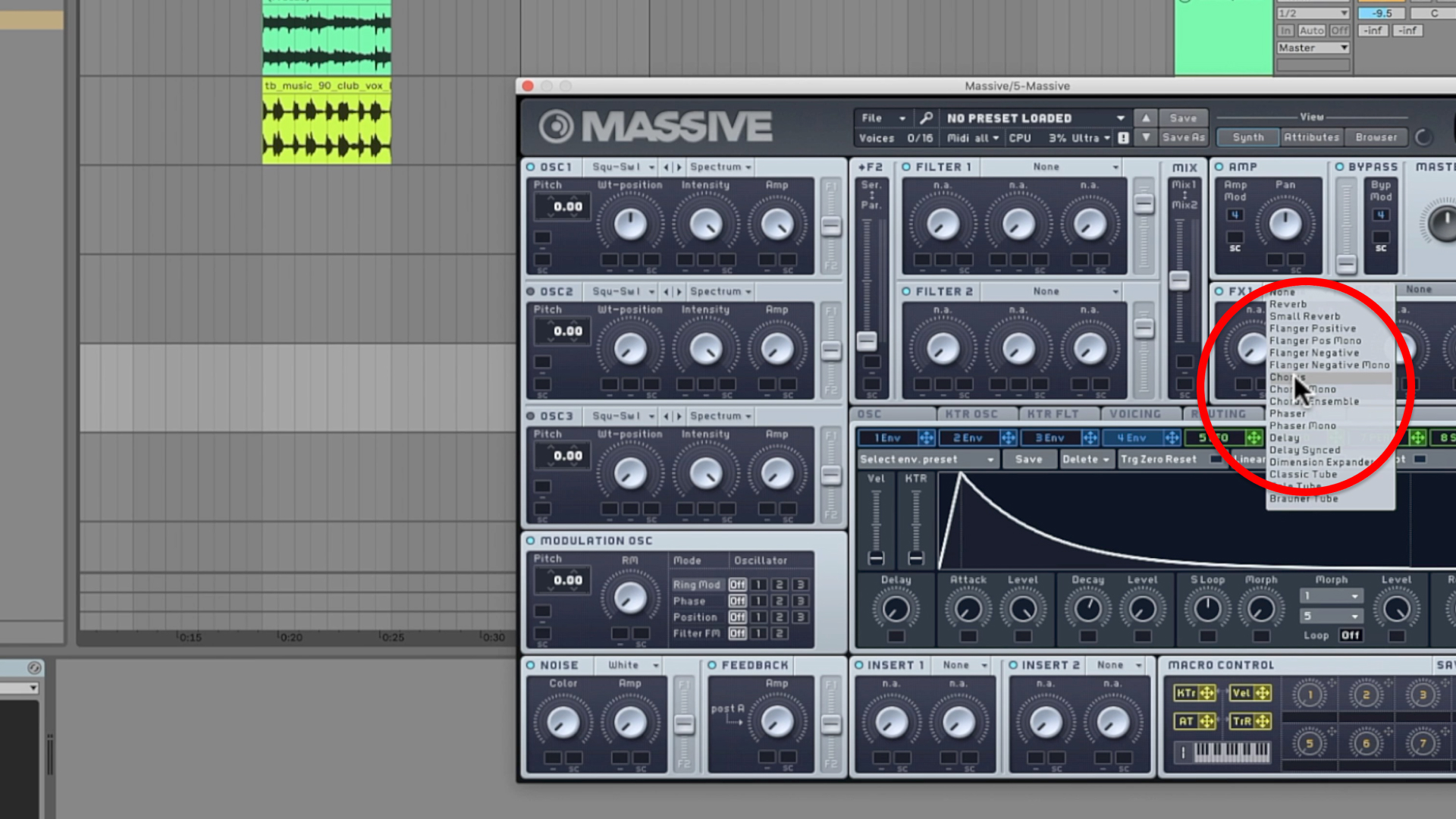Click the Vel macro drag handle
The width and height of the screenshot is (1456, 819).
point(1262,693)
